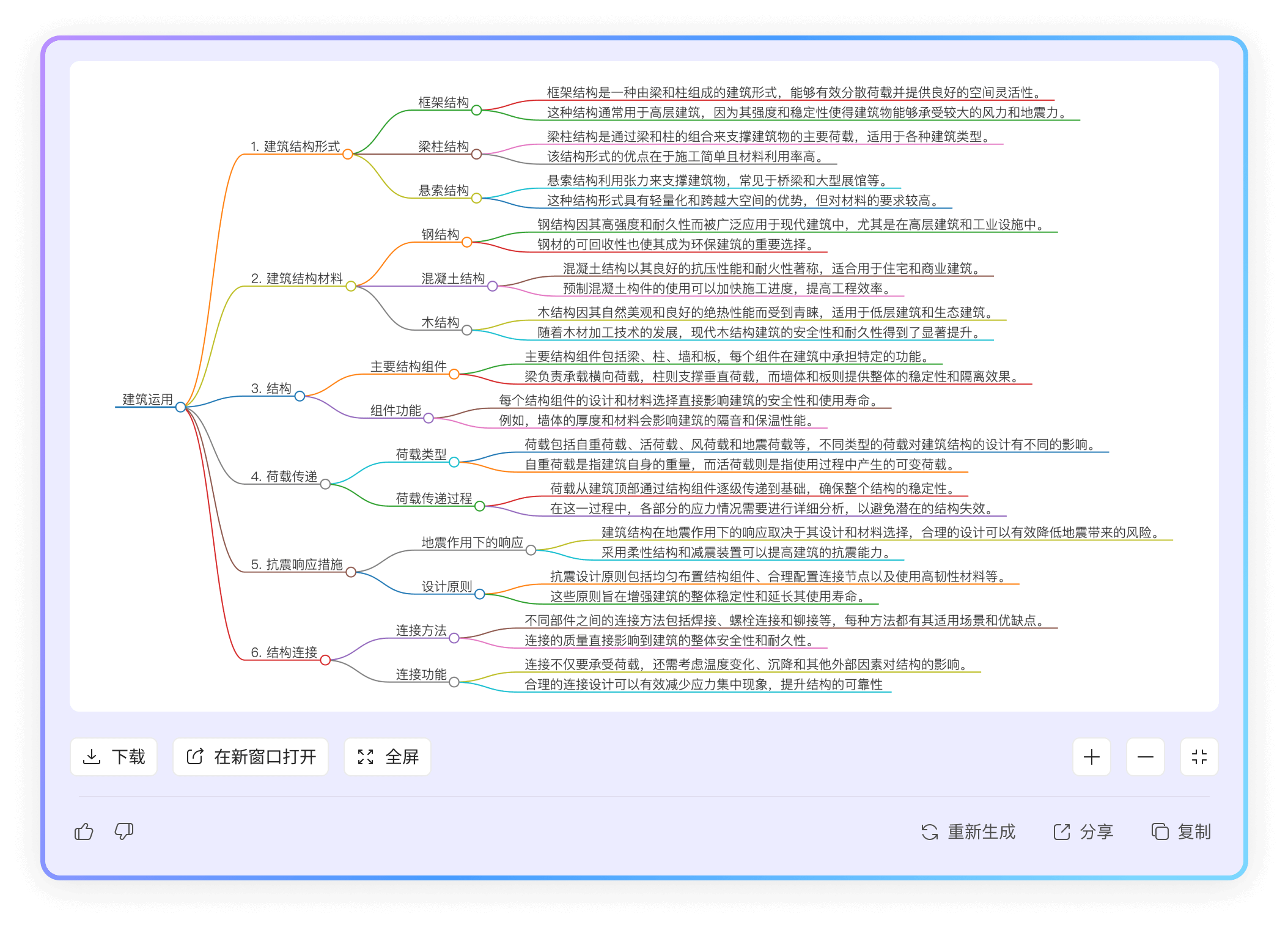Select the 2. 建筑结构材料 node label
1288x925 pixels.
point(297,278)
